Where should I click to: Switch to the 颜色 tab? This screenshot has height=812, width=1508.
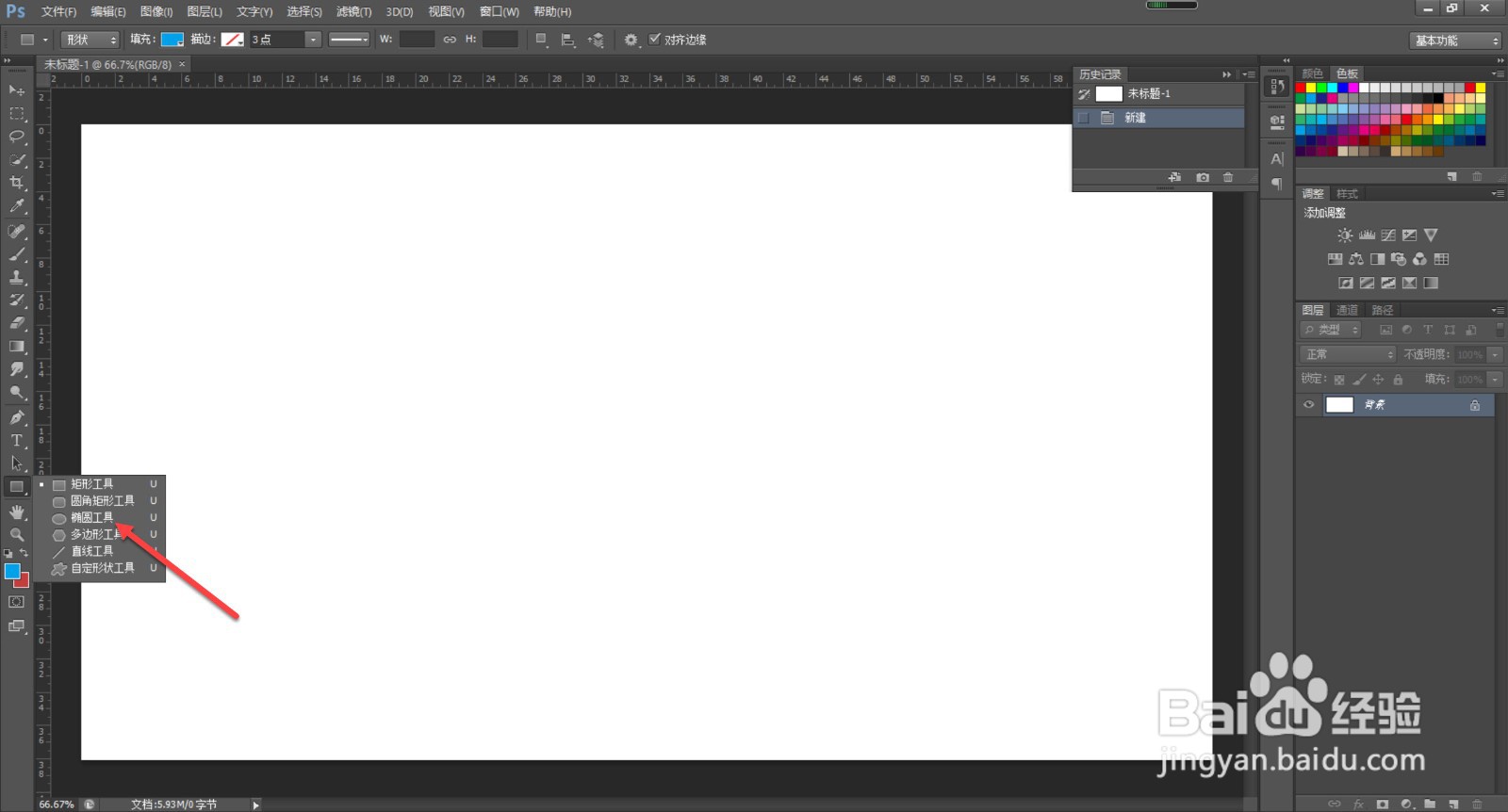coord(1313,73)
